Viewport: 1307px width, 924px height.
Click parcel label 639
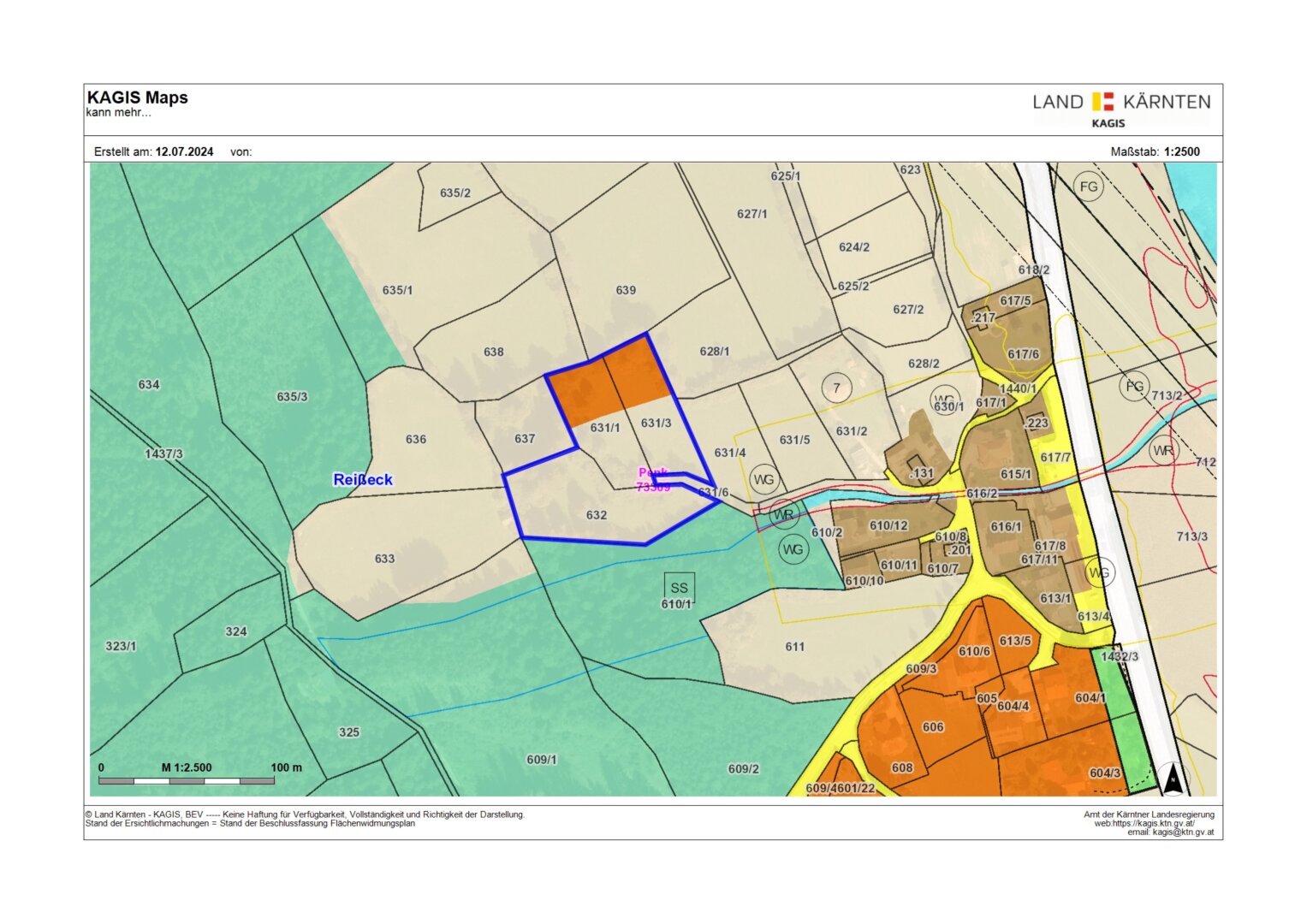(626, 290)
